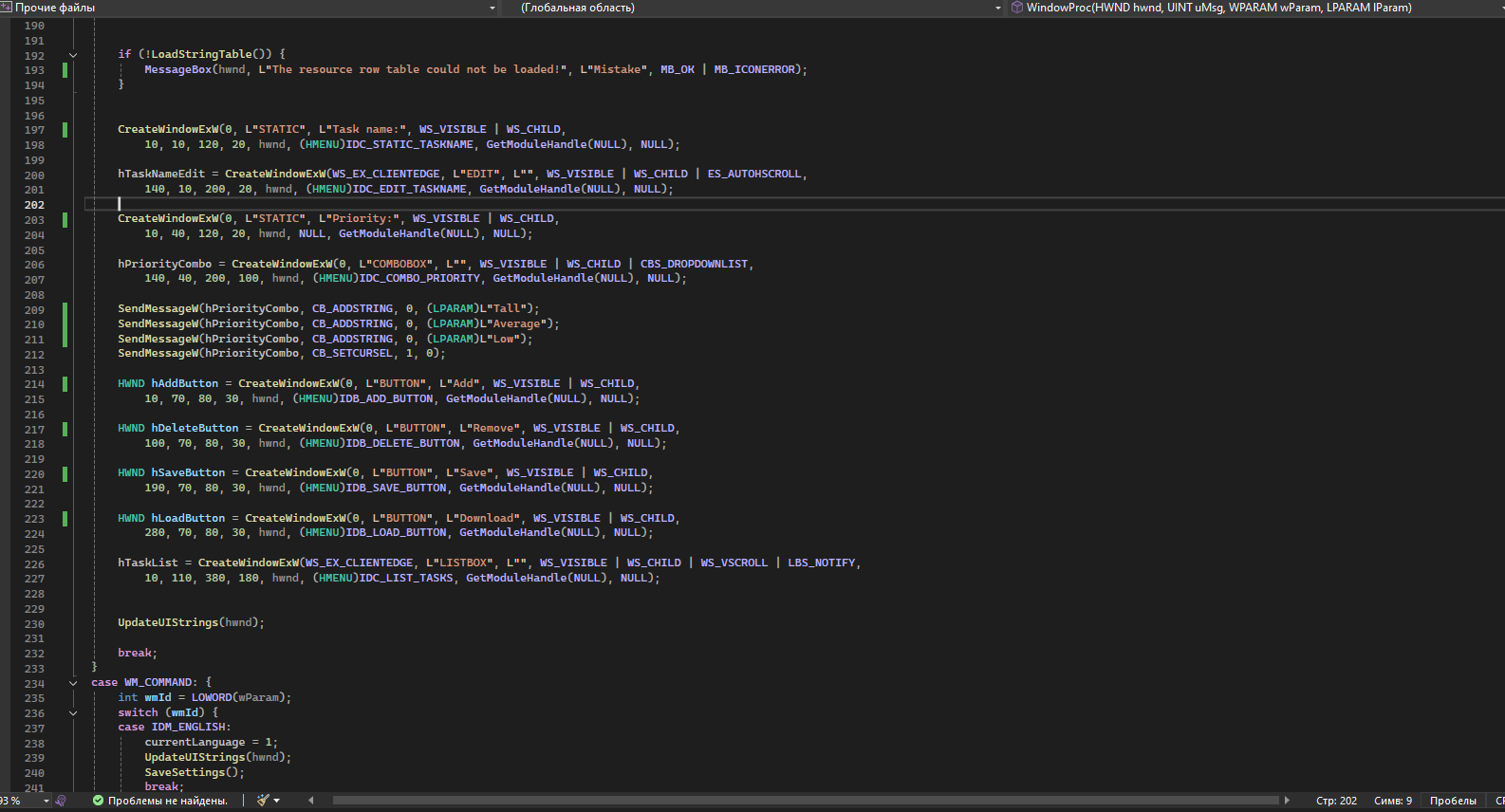Click the green 'no problems found' check icon

pos(98,801)
